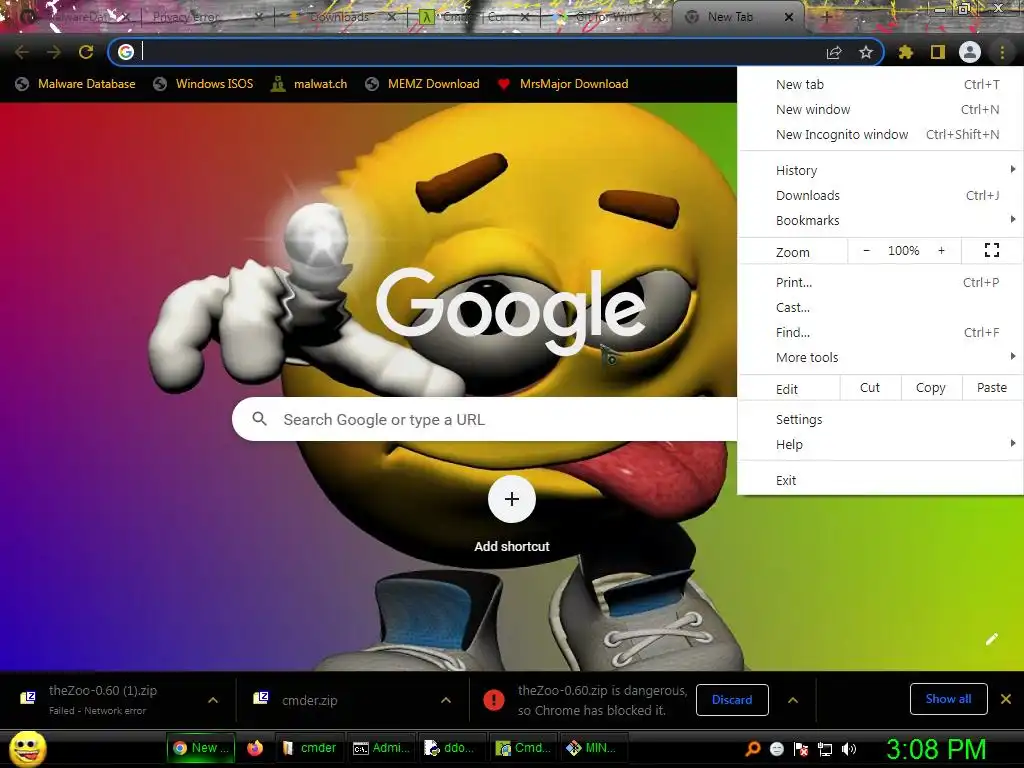Open the MEMZ Download bookmark
The height and width of the screenshot is (768, 1024).
coord(422,84)
